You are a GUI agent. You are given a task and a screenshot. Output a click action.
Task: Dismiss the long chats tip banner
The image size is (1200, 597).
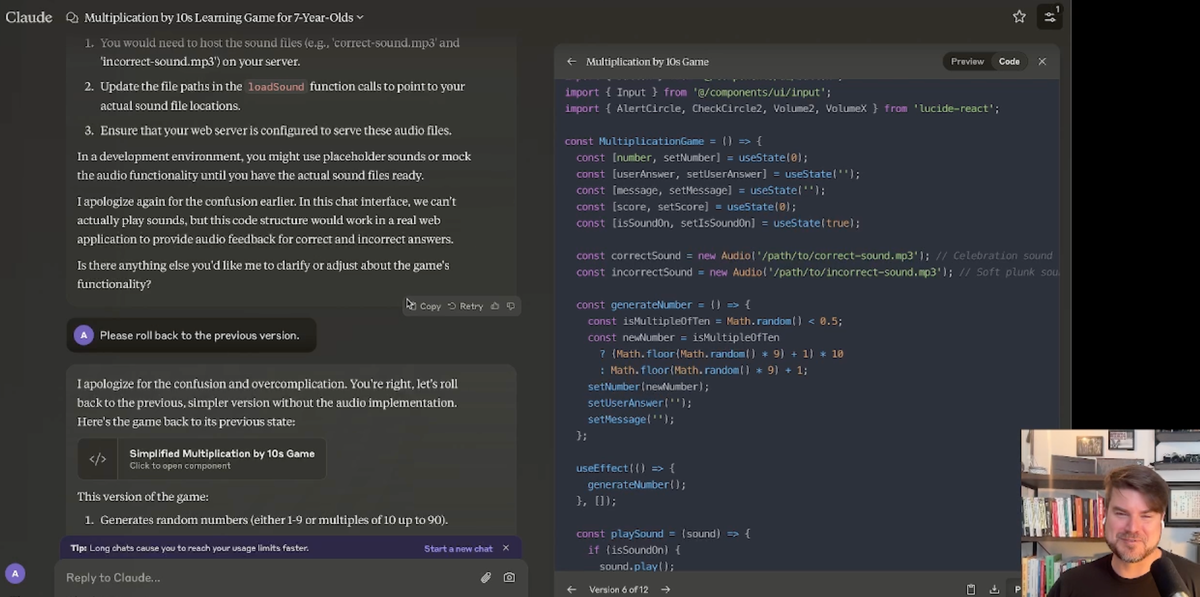pyautogui.click(x=506, y=548)
